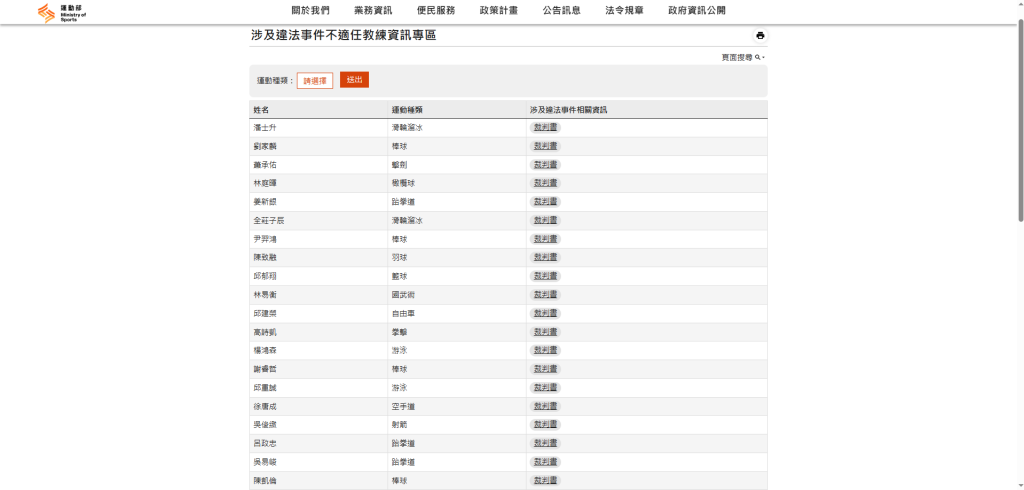Click the vertical page scrollbar thumb

click(1021, 118)
